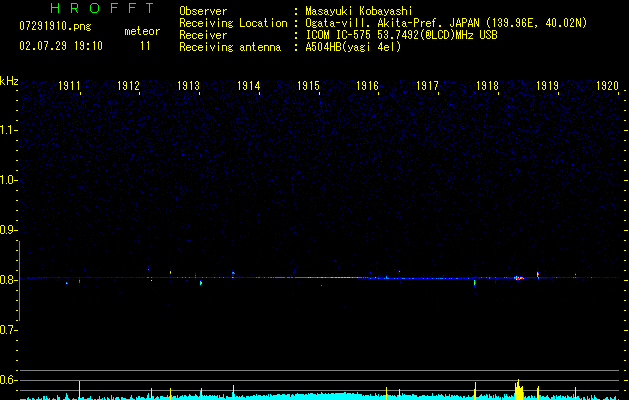This screenshot has width=629, height=400.
Task: Click the 1913 time marker
Action: pos(189,85)
